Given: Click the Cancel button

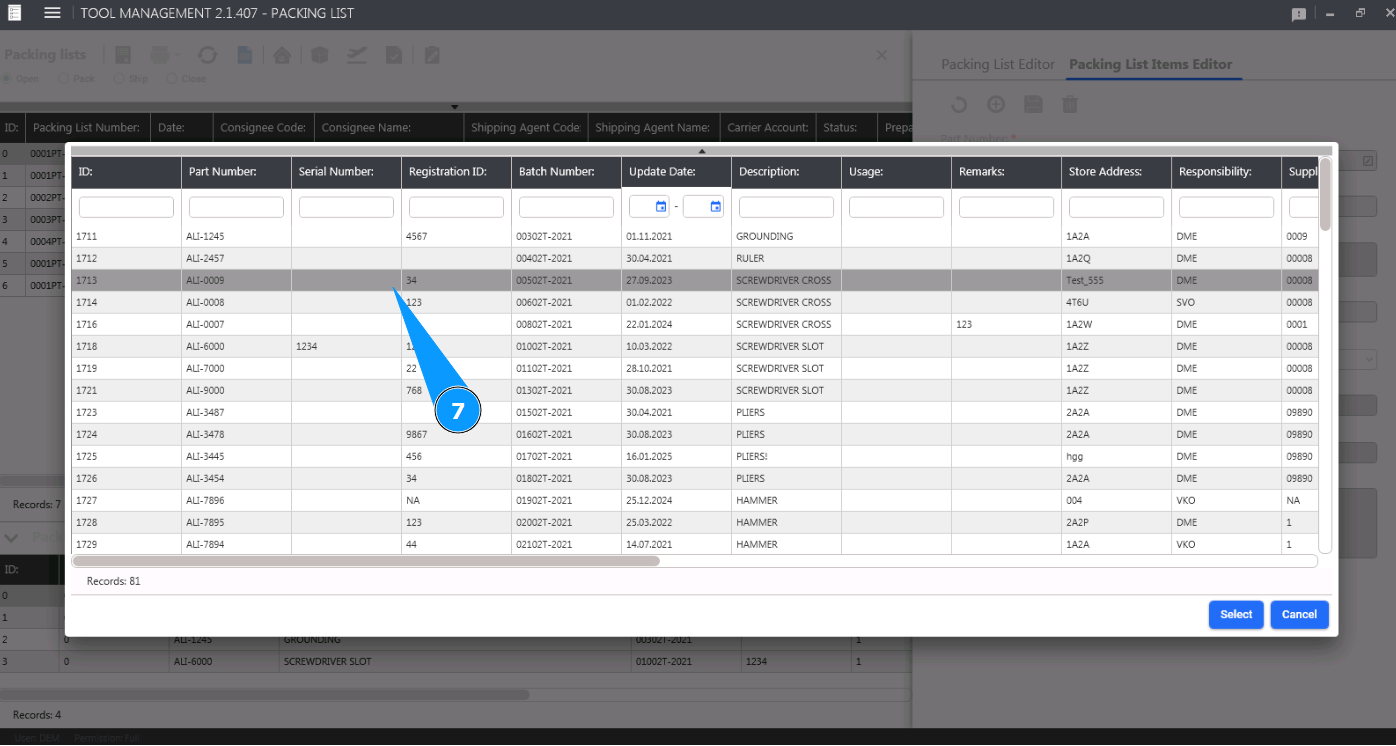Looking at the screenshot, I should pyautogui.click(x=1299, y=615).
